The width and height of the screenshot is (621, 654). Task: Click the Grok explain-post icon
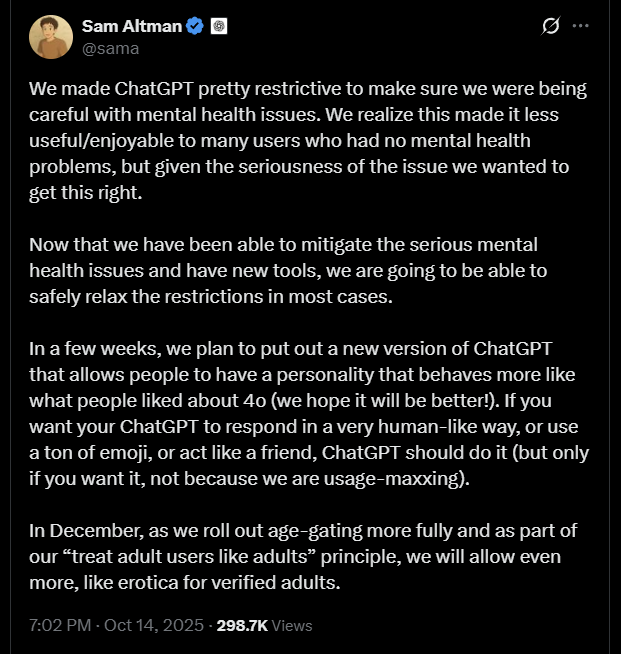click(549, 26)
